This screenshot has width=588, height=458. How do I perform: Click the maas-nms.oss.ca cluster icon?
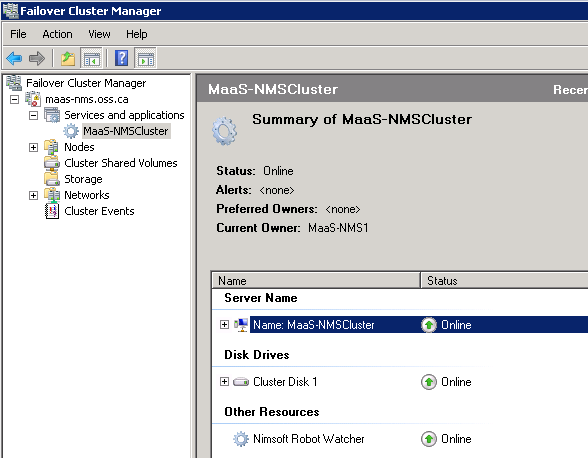click(x=33, y=99)
